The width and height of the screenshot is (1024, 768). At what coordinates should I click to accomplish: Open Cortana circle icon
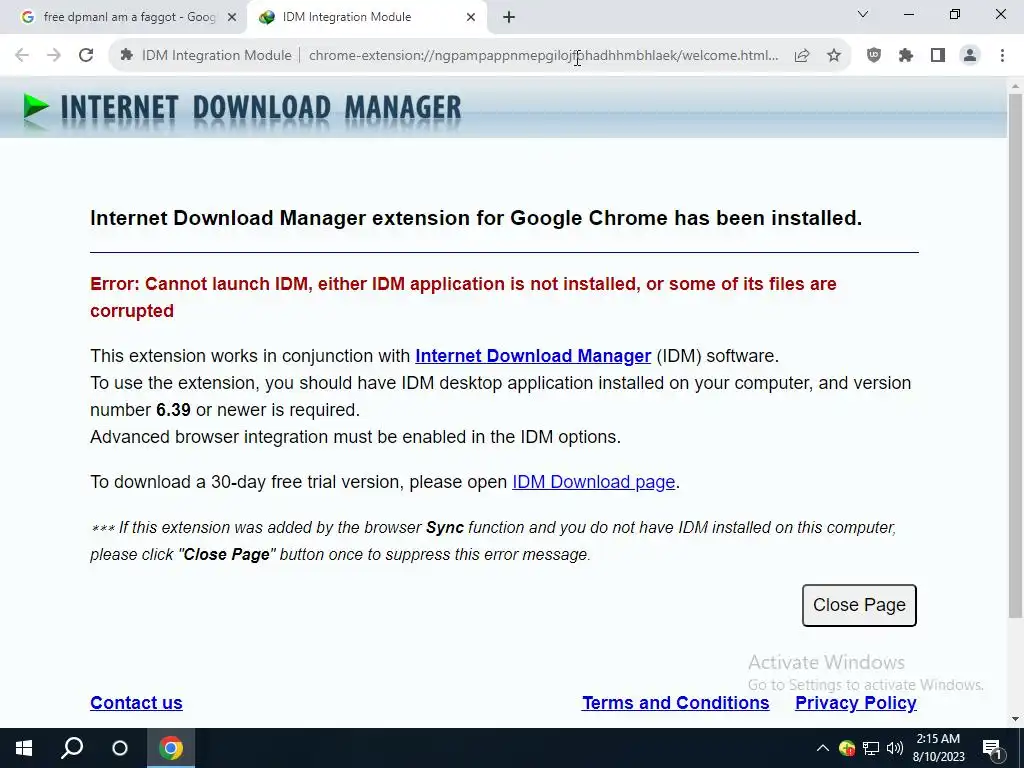click(120, 748)
